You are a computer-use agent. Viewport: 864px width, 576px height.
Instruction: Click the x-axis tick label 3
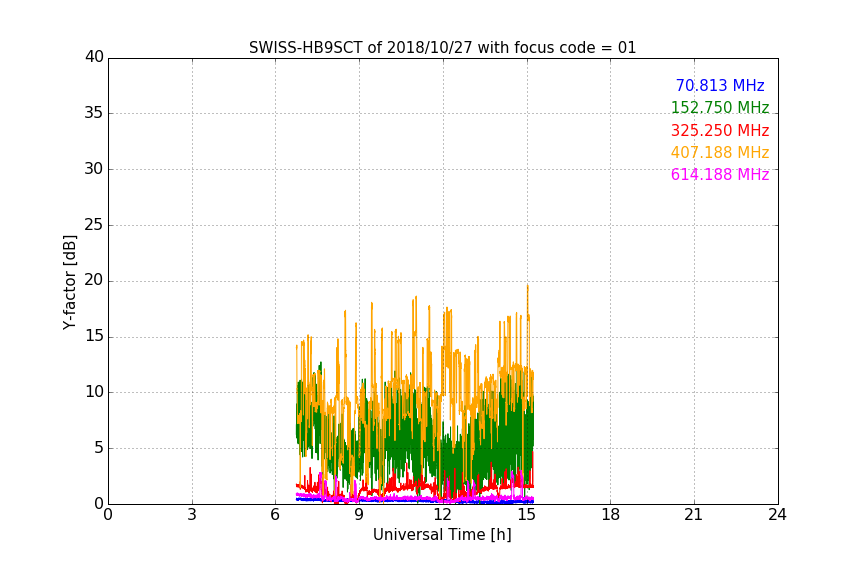(192, 515)
